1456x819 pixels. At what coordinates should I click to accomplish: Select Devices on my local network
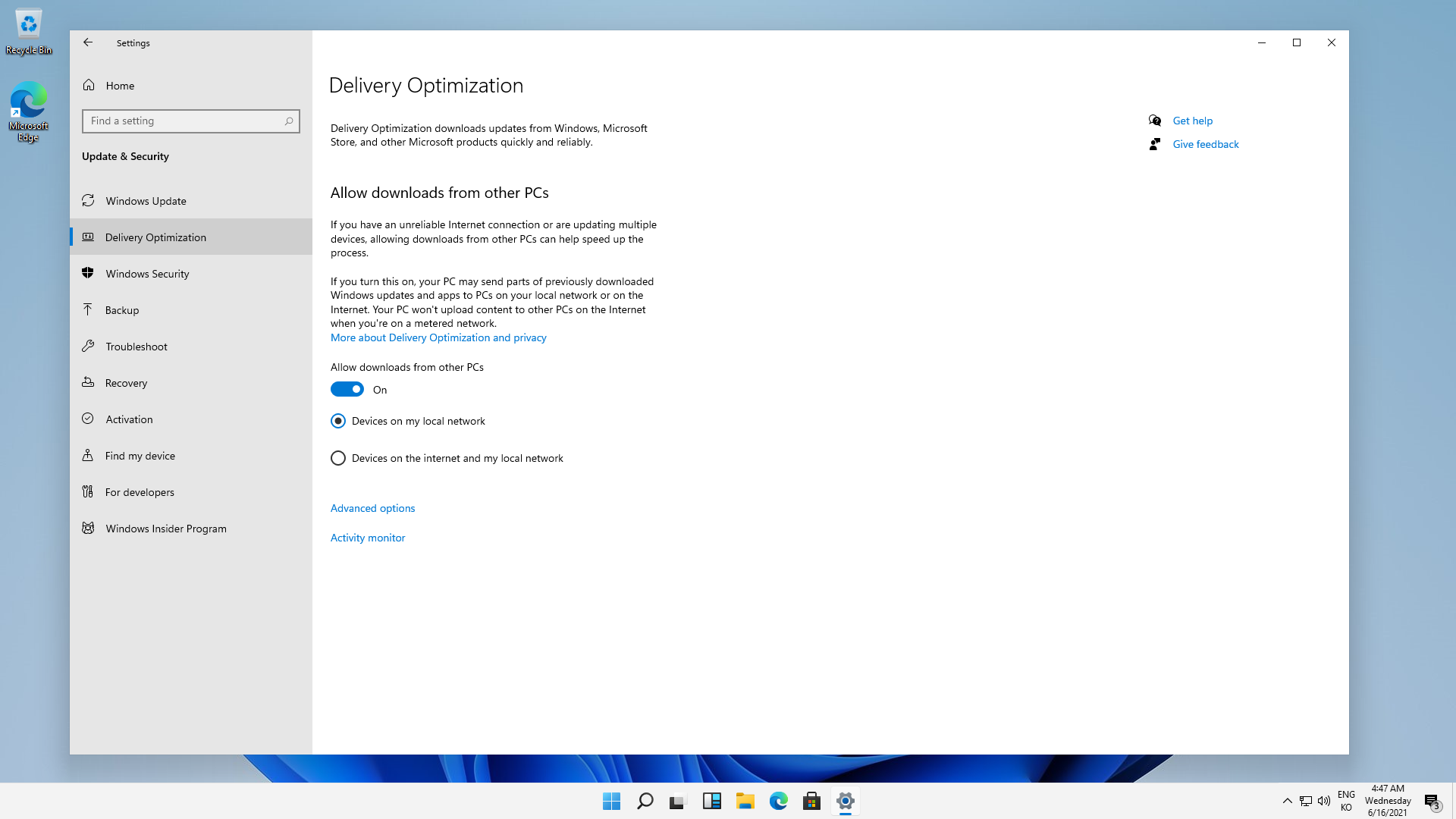(x=338, y=421)
